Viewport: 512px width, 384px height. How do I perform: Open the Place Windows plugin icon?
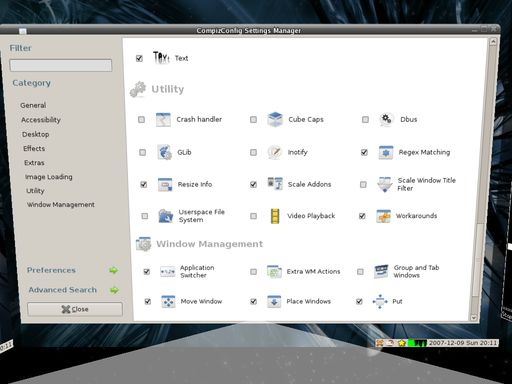tap(274, 302)
